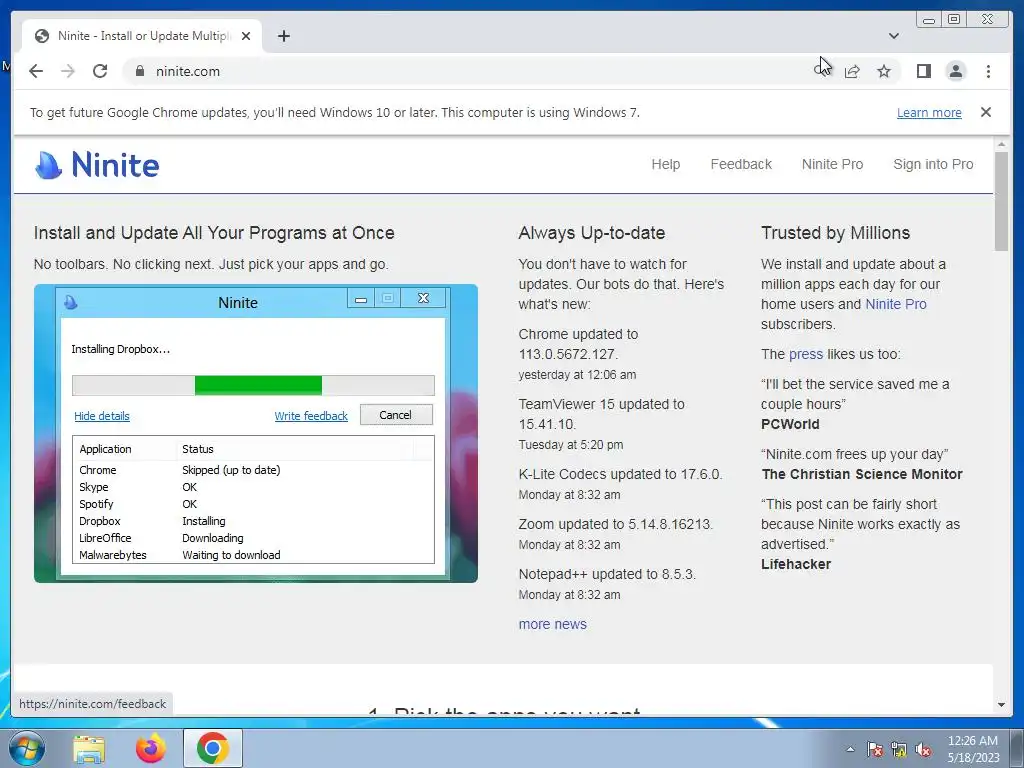
Task: Click the forward navigation arrow
Action: (68, 71)
